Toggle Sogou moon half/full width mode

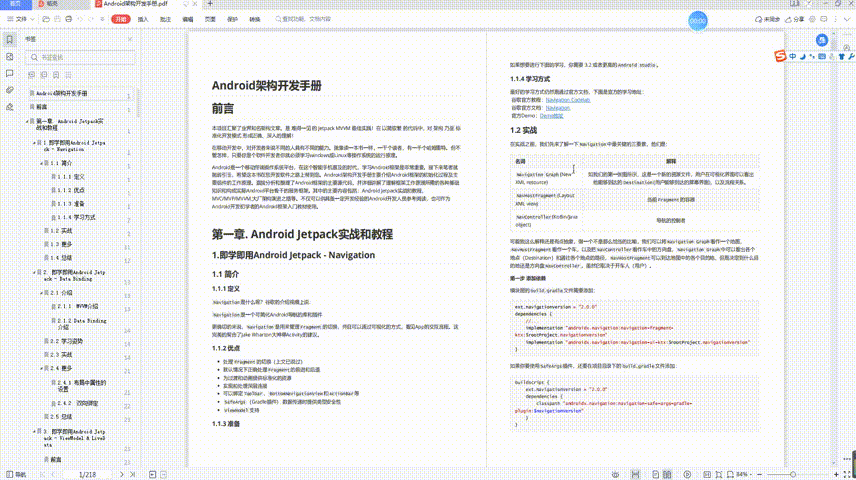coord(802,56)
